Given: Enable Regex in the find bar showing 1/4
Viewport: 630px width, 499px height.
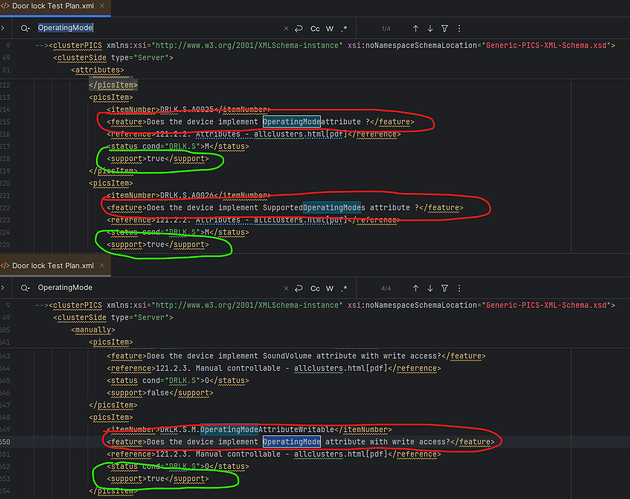Looking at the screenshot, I should pos(346,29).
